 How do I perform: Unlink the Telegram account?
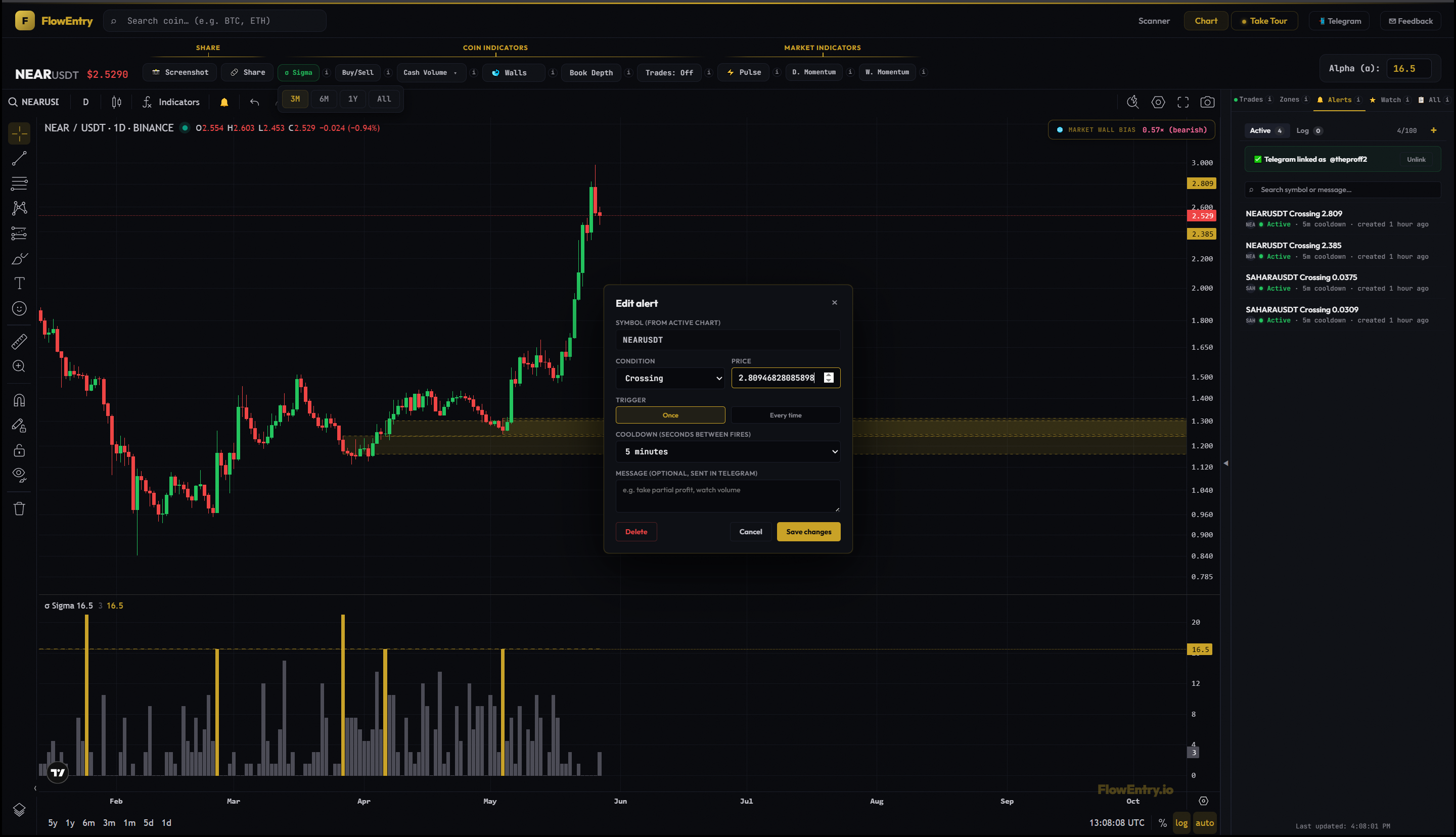point(1416,159)
